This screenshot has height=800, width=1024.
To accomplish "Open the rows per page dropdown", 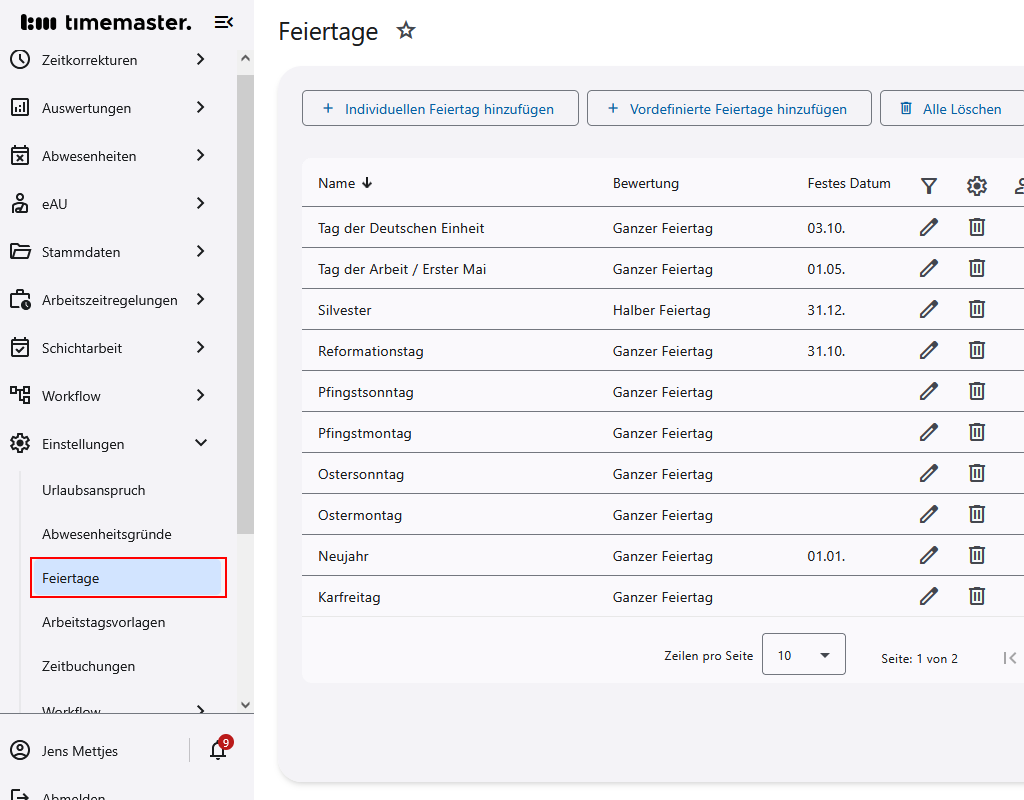I will 803,655.
